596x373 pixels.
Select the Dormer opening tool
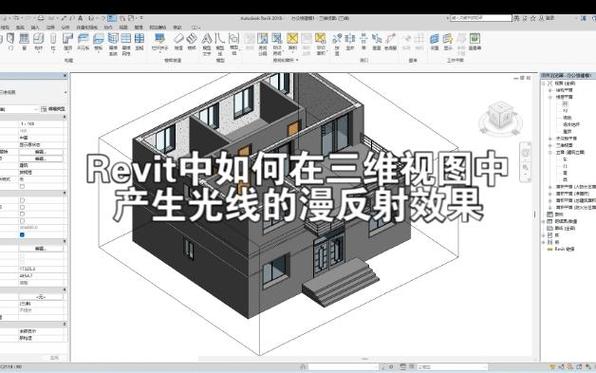pos(391,41)
